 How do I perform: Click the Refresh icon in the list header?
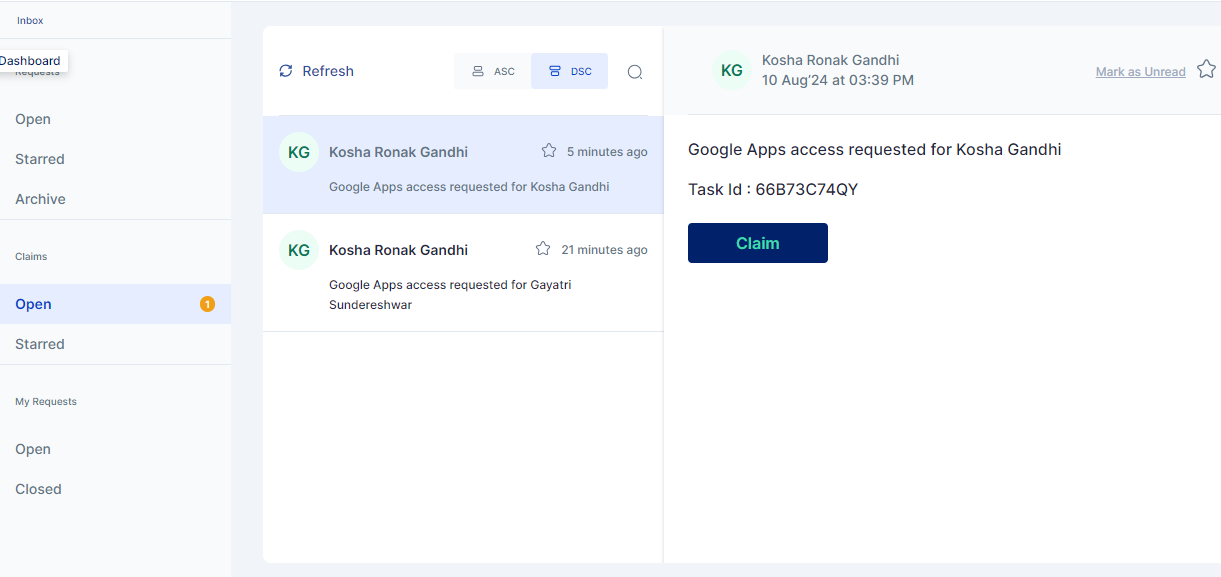coord(286,71)
